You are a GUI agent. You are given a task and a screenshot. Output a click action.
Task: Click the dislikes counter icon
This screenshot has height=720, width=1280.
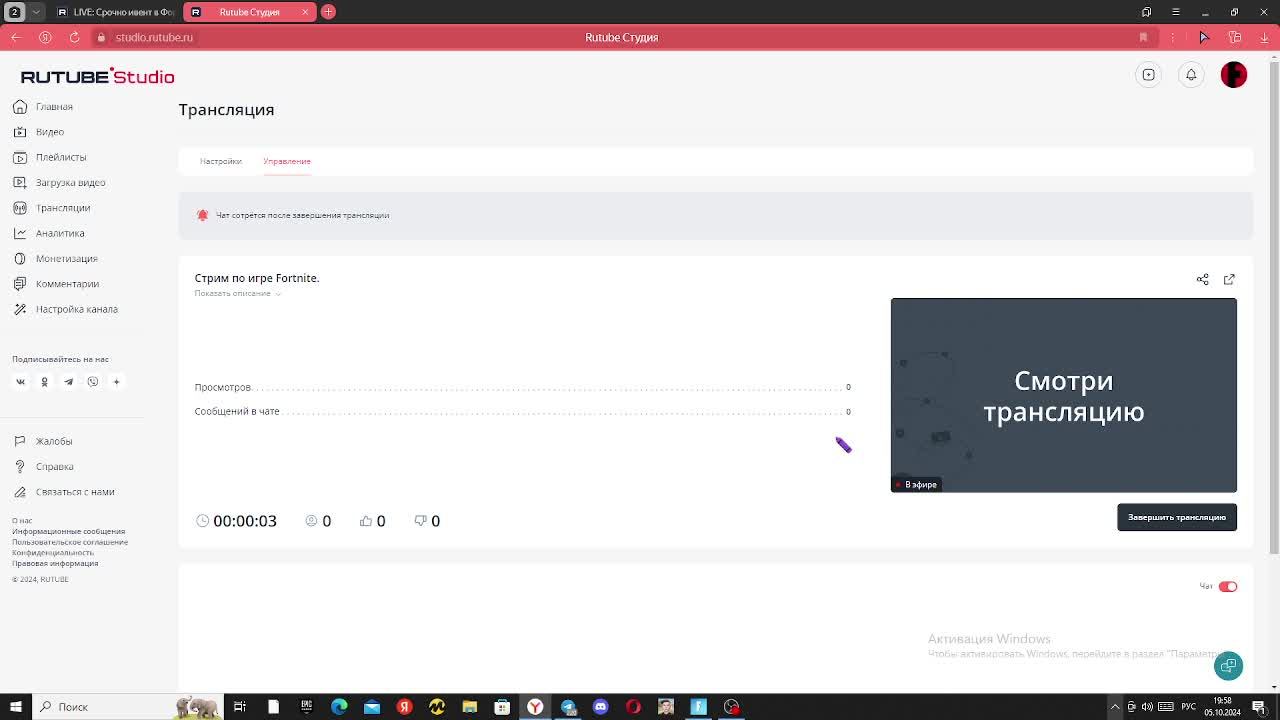pos(420,521)
